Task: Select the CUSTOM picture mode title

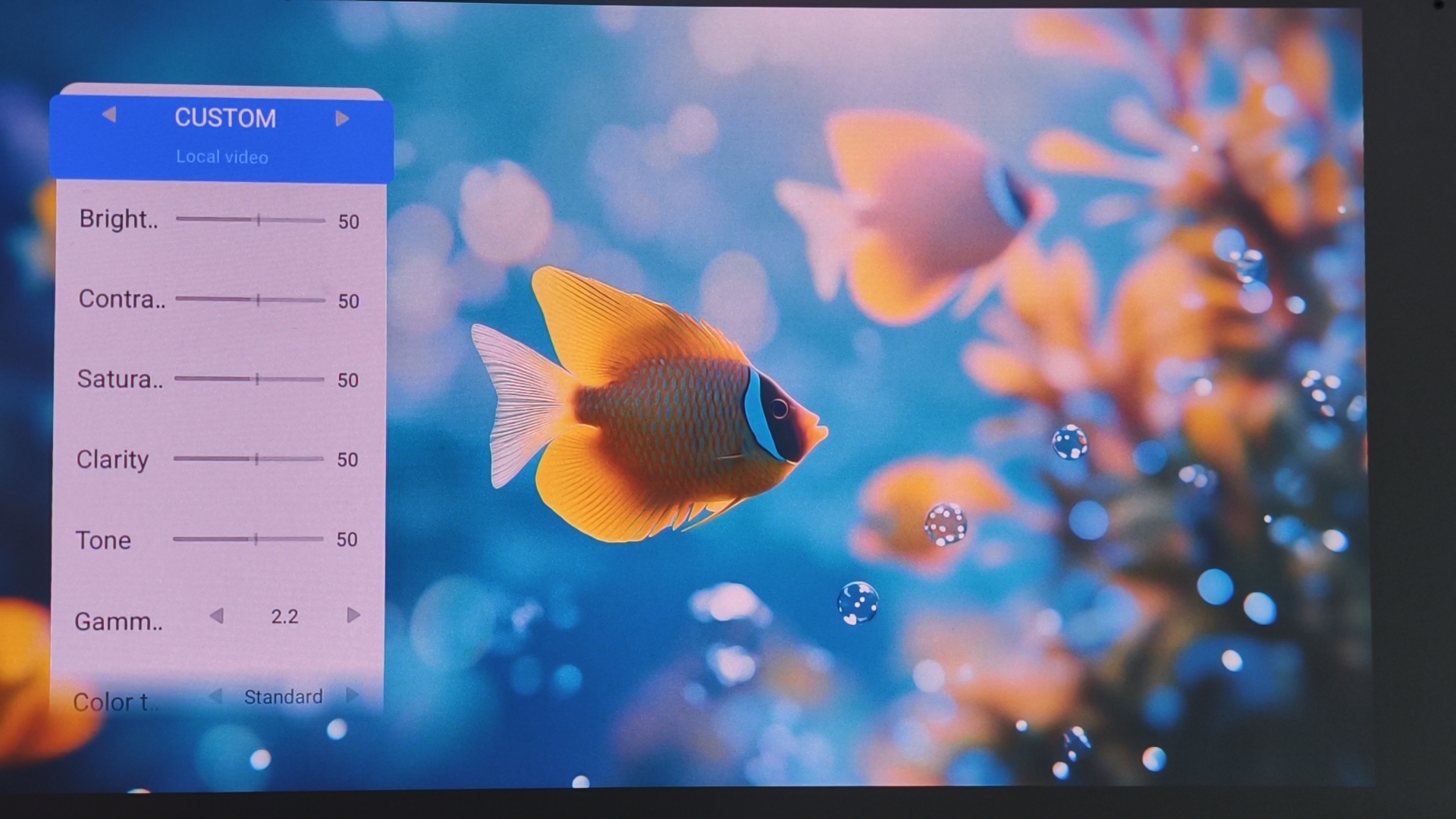Action: [225, 118]
